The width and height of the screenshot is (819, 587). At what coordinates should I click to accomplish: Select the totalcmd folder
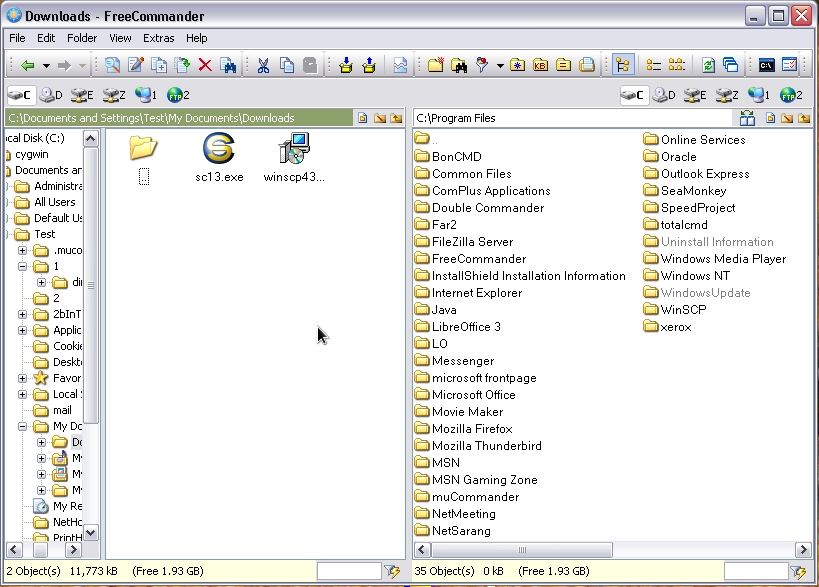coord(676,225)
